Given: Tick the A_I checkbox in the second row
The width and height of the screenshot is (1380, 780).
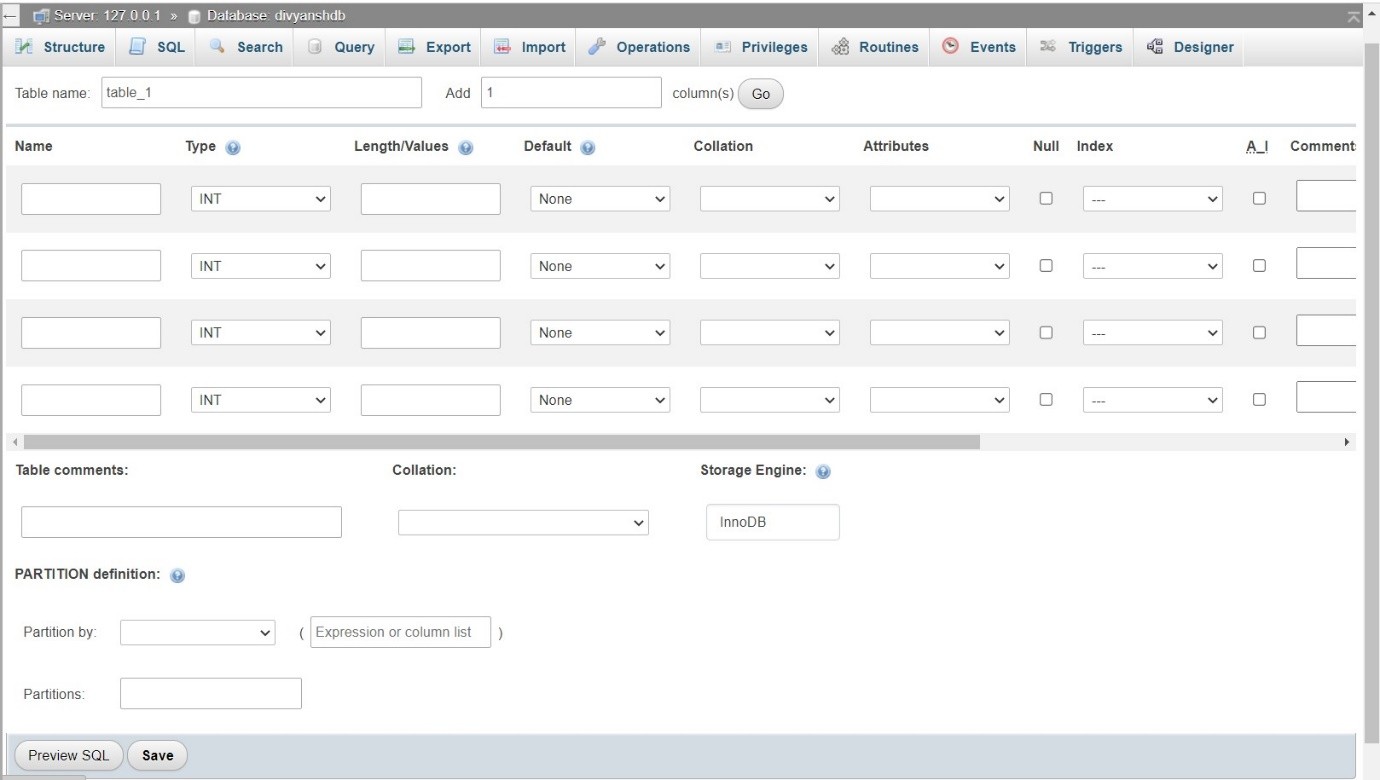Looking at the screenshot, I should click(x=1259, y=265).
